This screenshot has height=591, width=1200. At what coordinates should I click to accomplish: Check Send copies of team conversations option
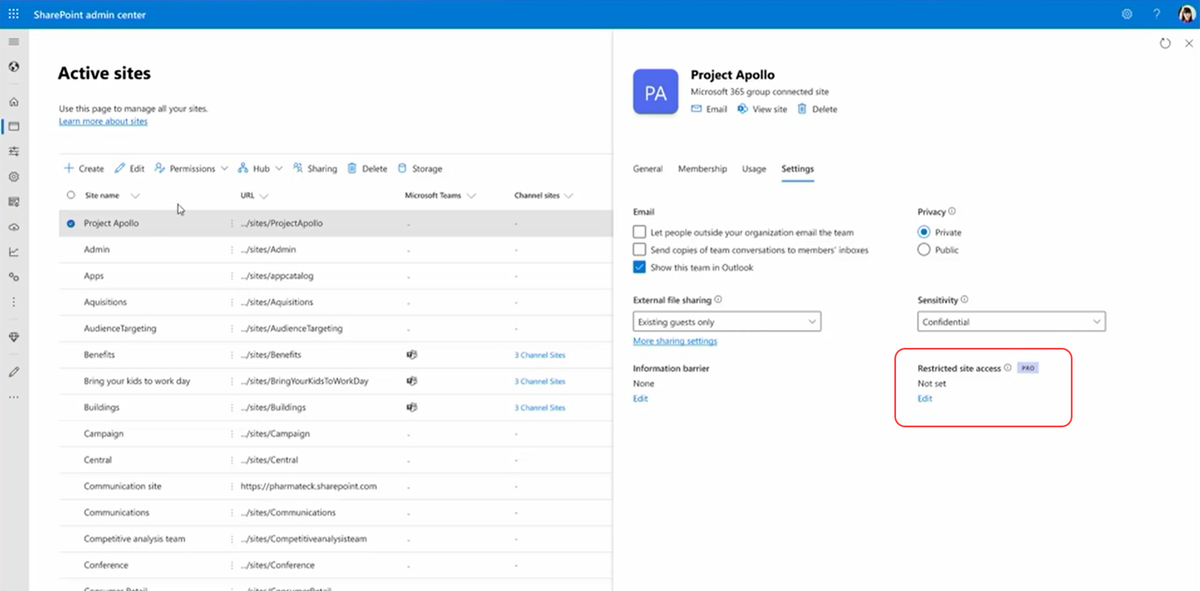(x=640, y=250)
